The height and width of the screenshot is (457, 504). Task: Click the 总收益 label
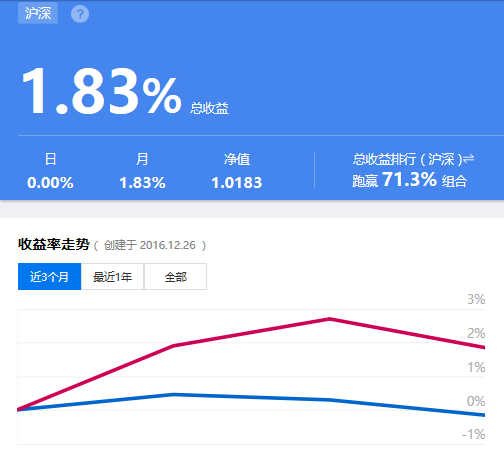point(209,108)
